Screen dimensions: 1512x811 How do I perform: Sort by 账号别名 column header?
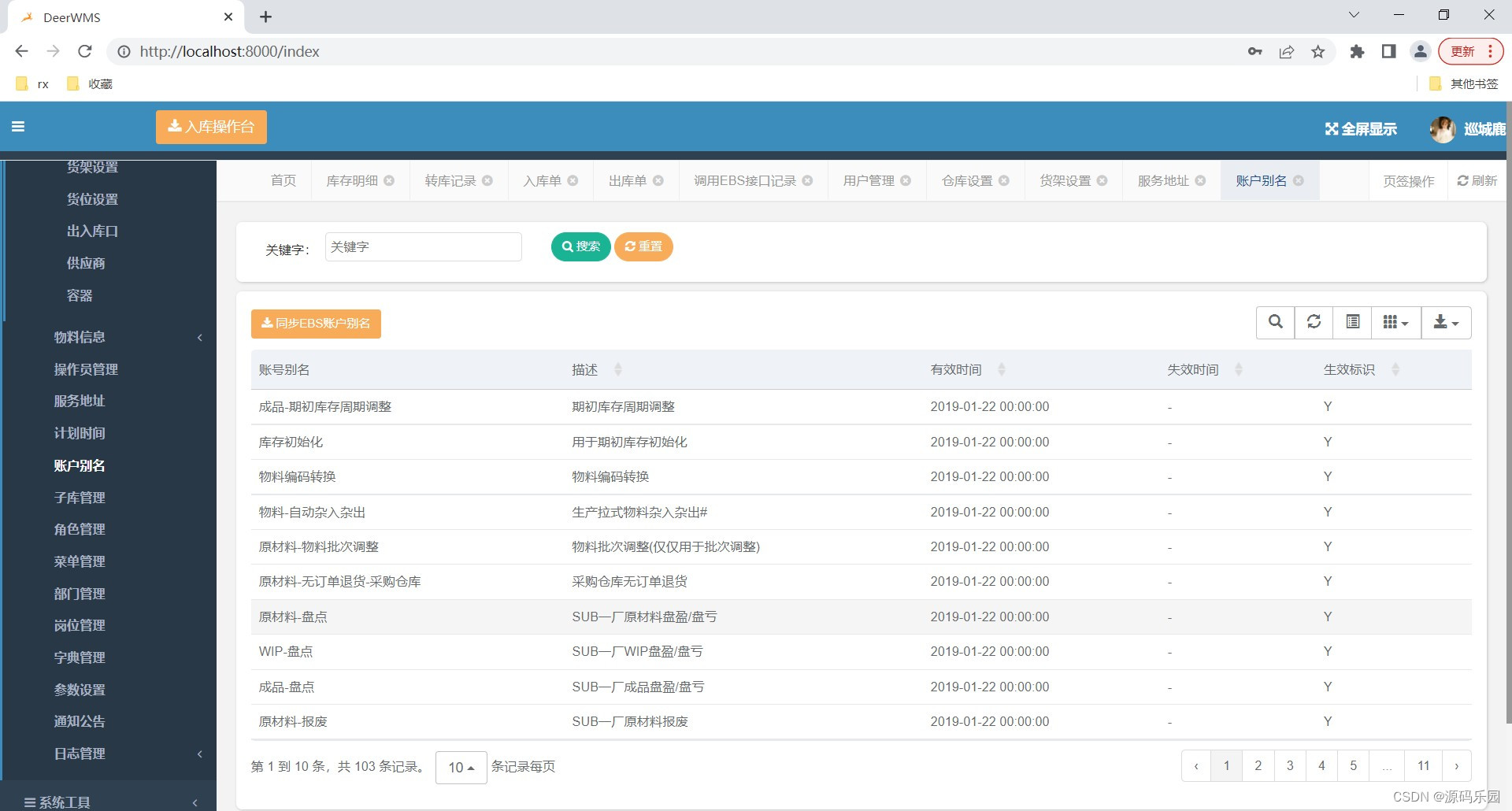pyautogui.click(x=283, y=368)
